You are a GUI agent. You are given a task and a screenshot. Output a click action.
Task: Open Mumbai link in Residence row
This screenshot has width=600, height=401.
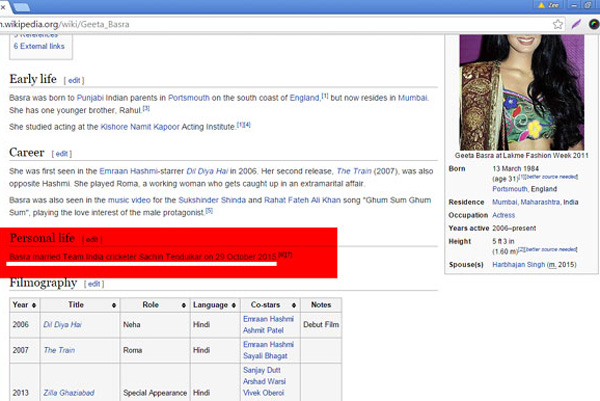(x=505, y=202)
